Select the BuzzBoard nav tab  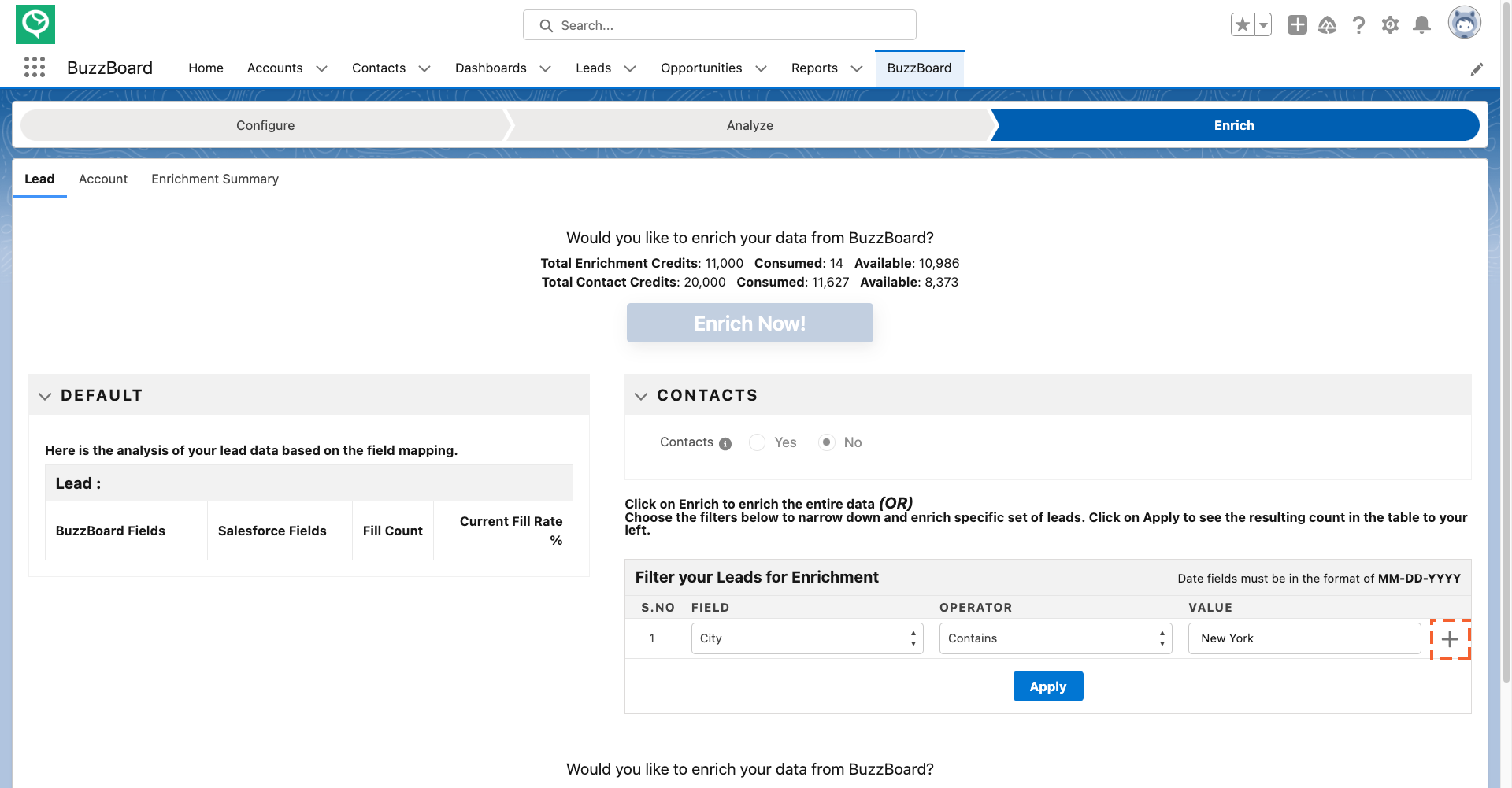pos(919,68)
